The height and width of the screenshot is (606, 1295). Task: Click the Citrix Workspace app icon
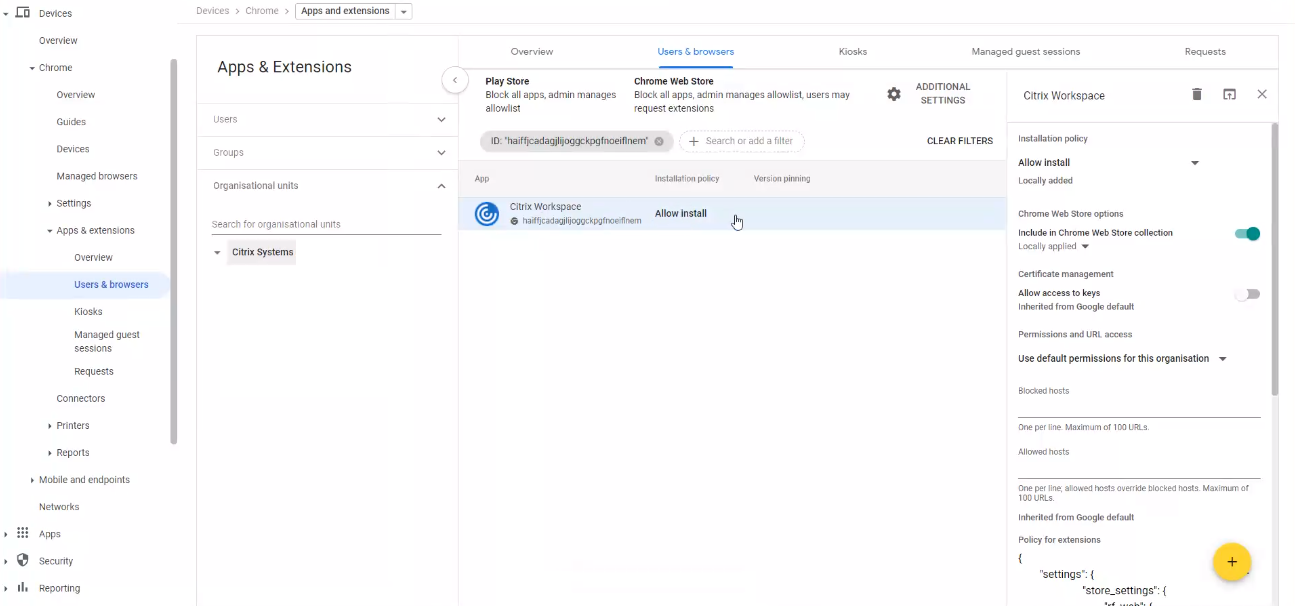(x=487, y=214)
